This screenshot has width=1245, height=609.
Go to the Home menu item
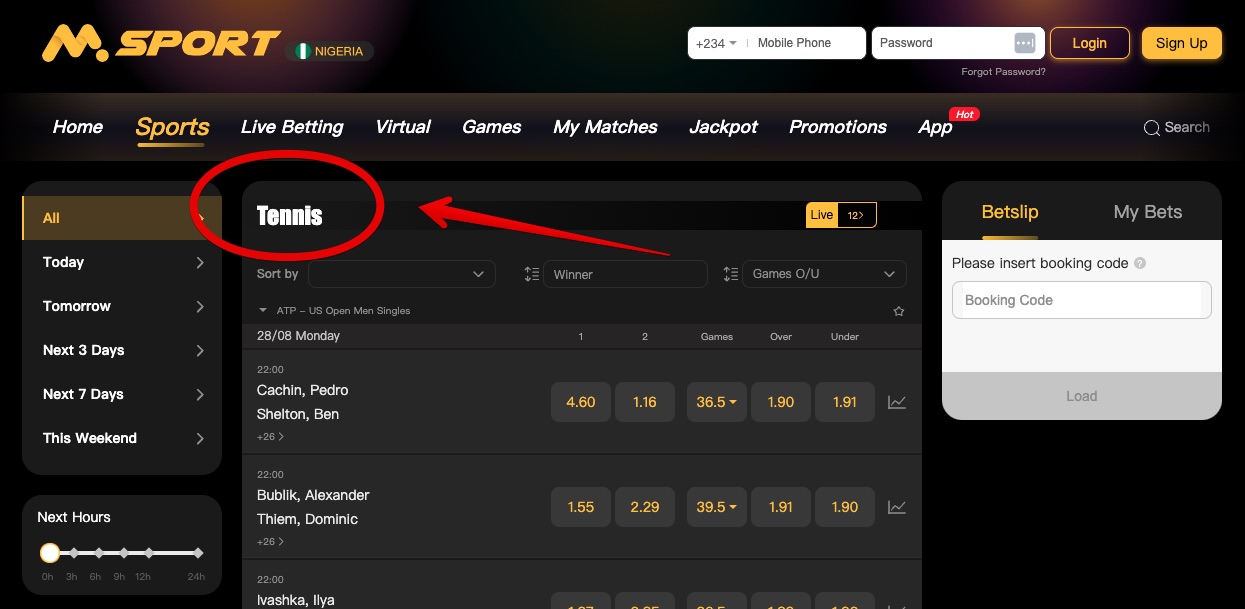(78, 127)
